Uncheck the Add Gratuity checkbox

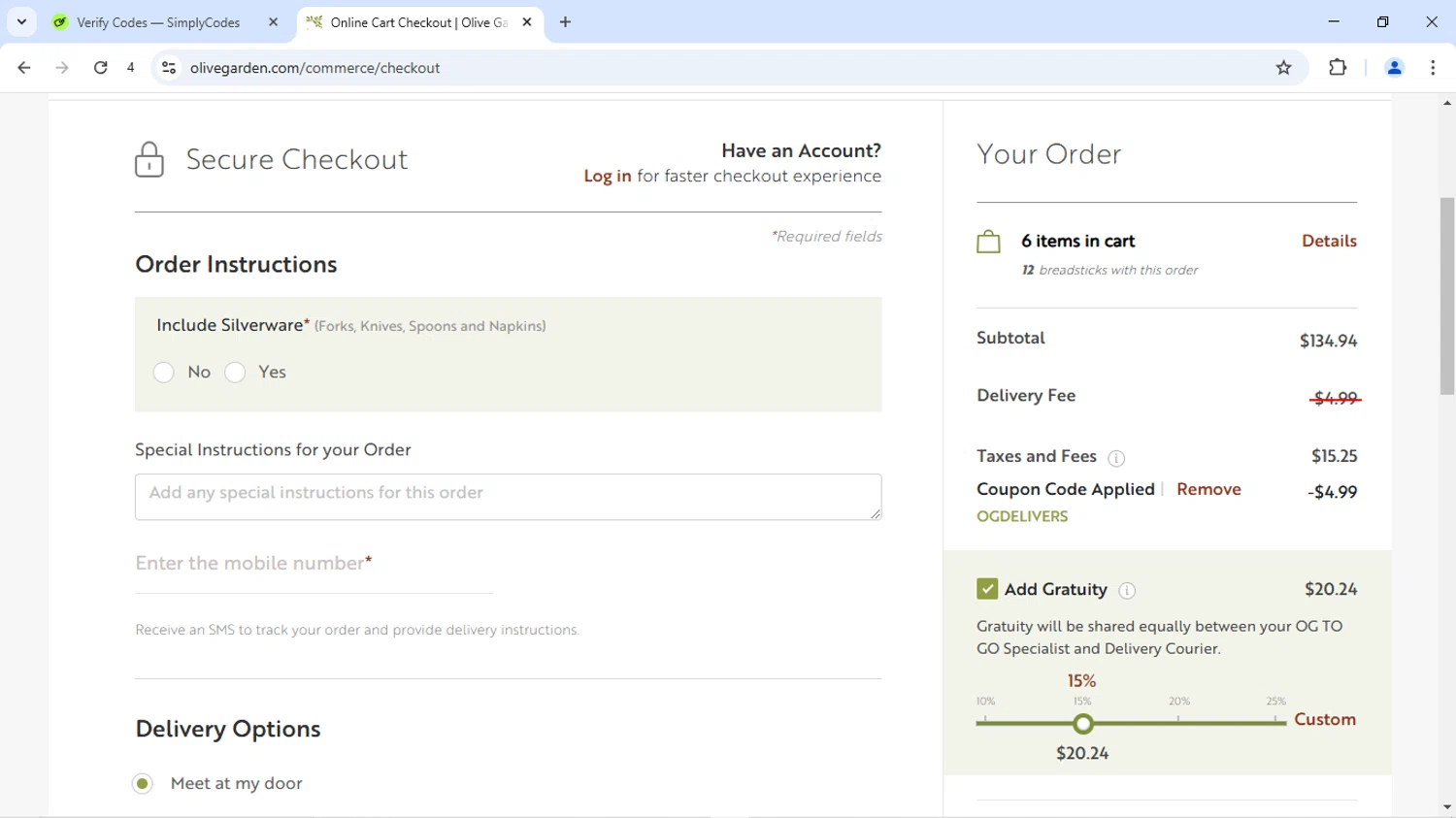pyautogui.click(x=987, y=589)
